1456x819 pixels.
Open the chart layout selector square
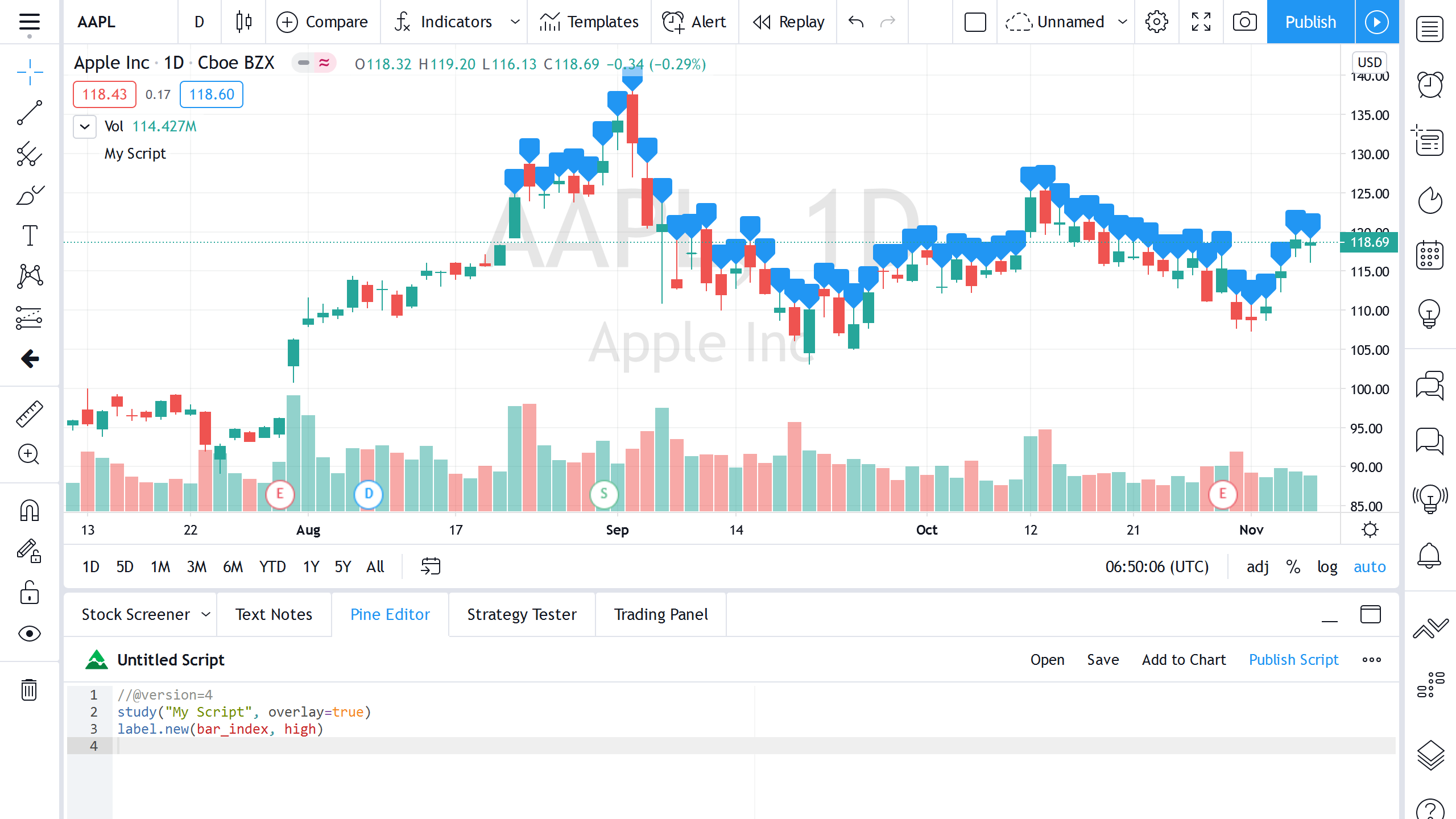[975, 22]
